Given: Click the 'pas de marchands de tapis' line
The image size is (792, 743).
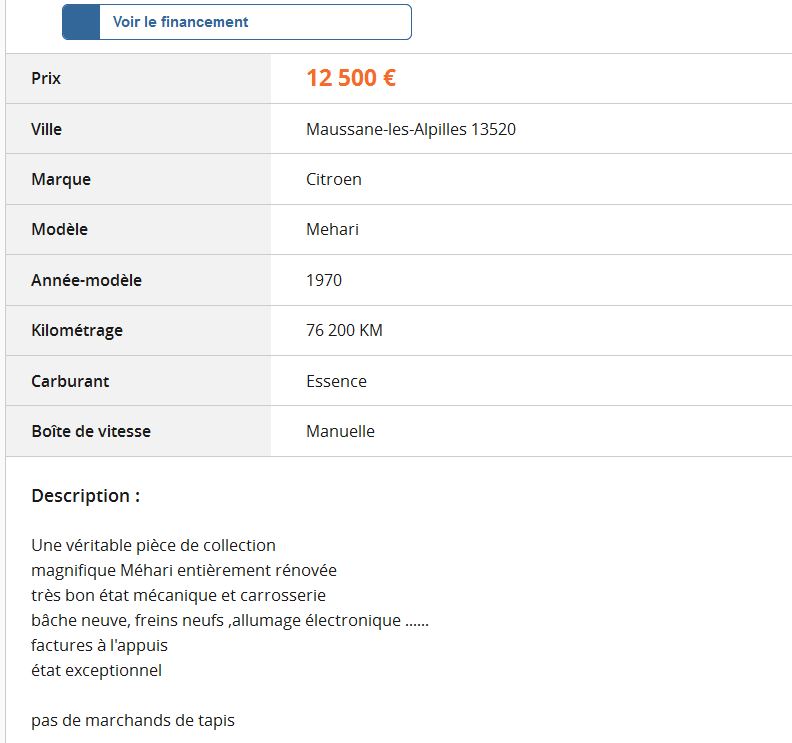Looking at the screenshot, I should click(133, 720).
